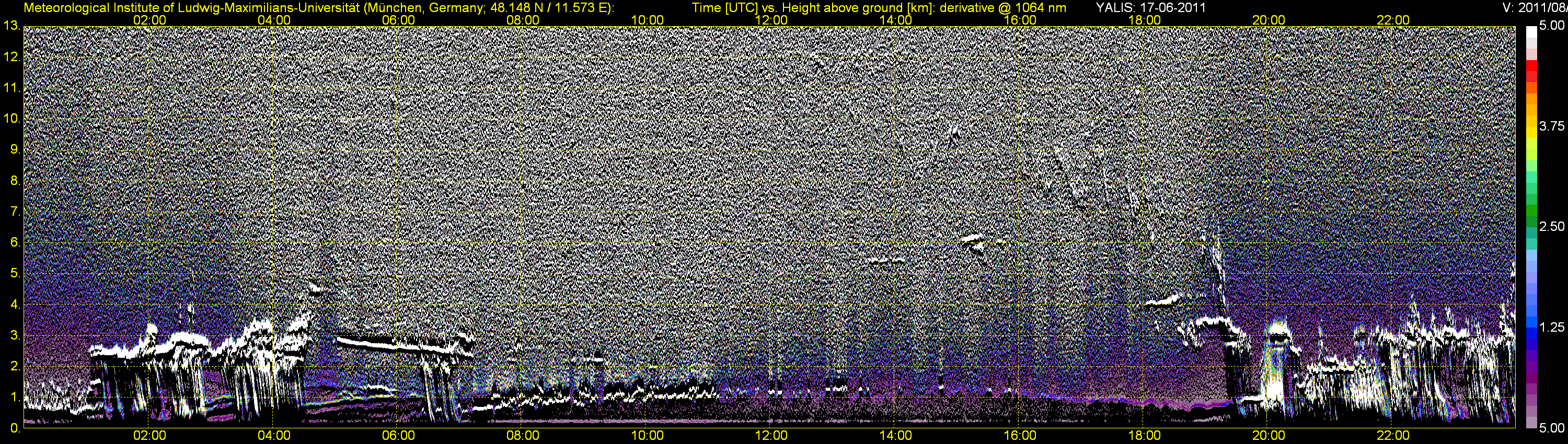Click the 10 km height axis label
Screen dimensions: 1568x444
coord(11,119)
